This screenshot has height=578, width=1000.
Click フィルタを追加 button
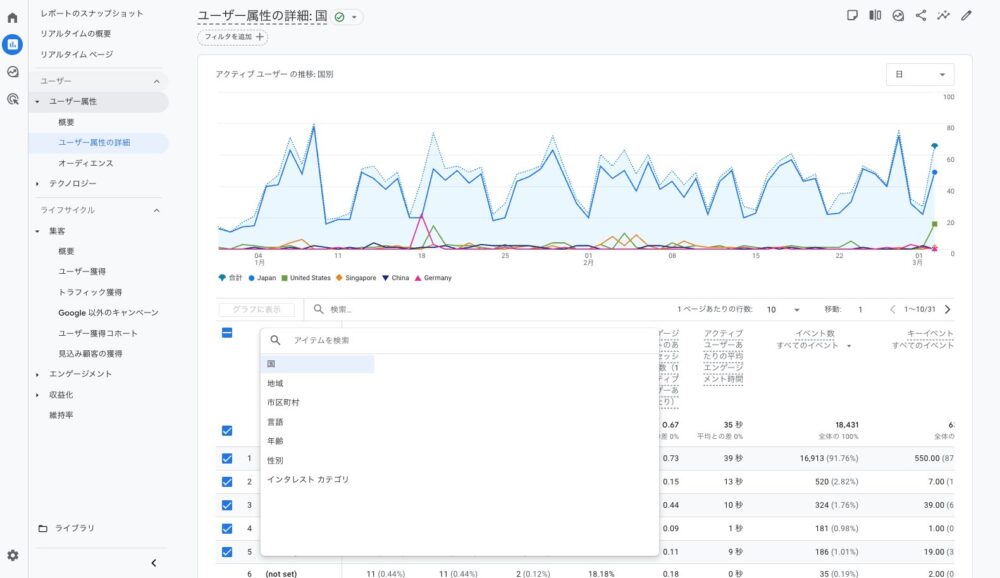[233, 37]
